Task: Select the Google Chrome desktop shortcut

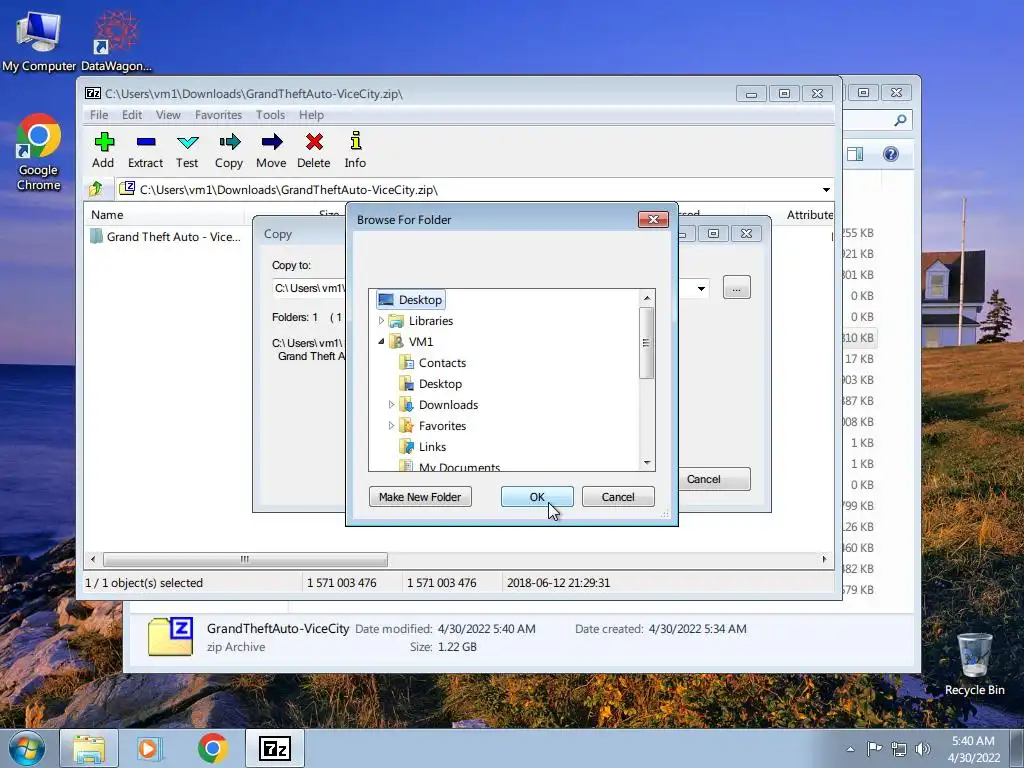Action: (39, 152)
